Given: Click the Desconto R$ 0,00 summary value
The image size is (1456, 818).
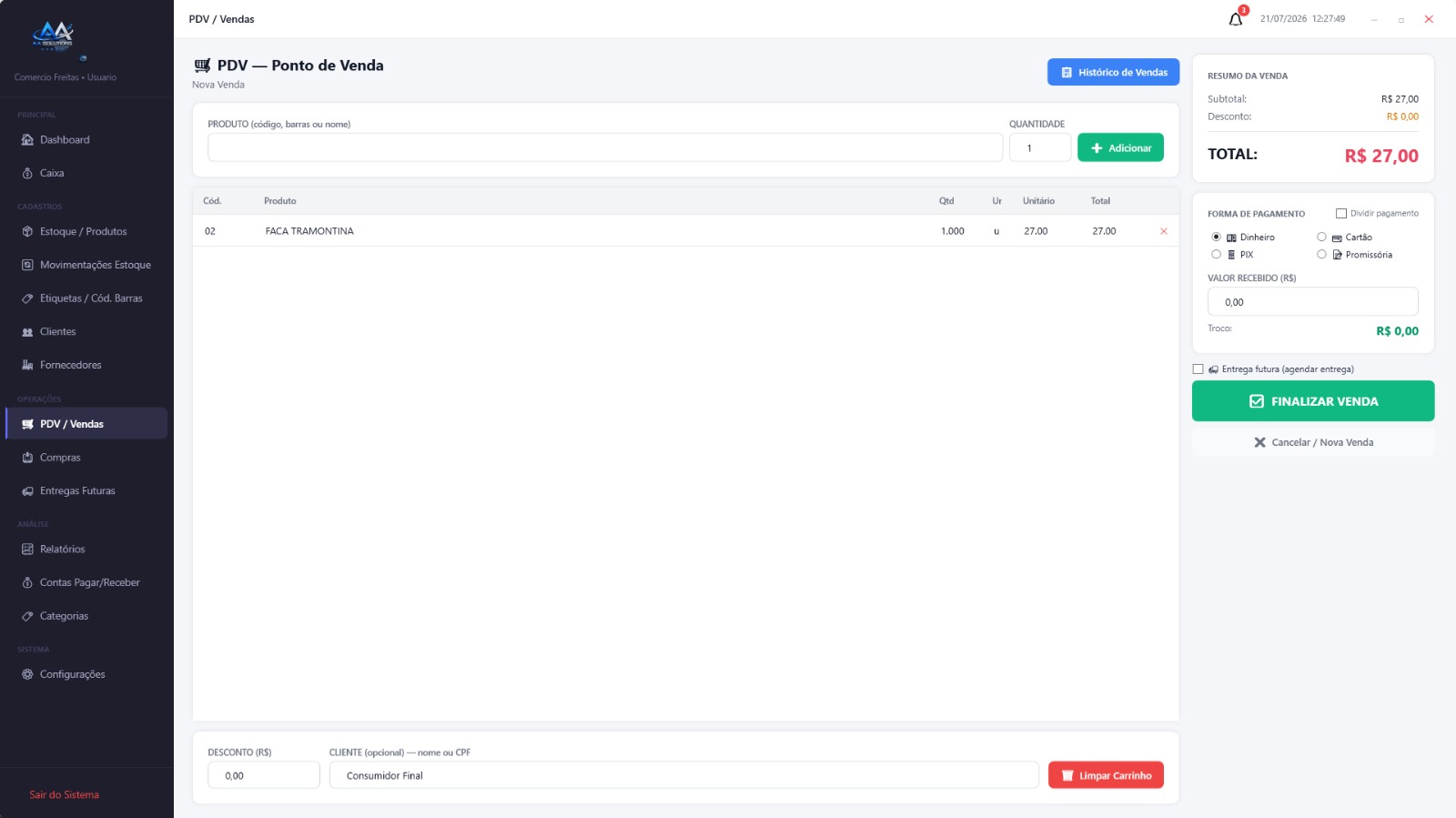Looking at the screenshot, I should (x=1402, y=116).
